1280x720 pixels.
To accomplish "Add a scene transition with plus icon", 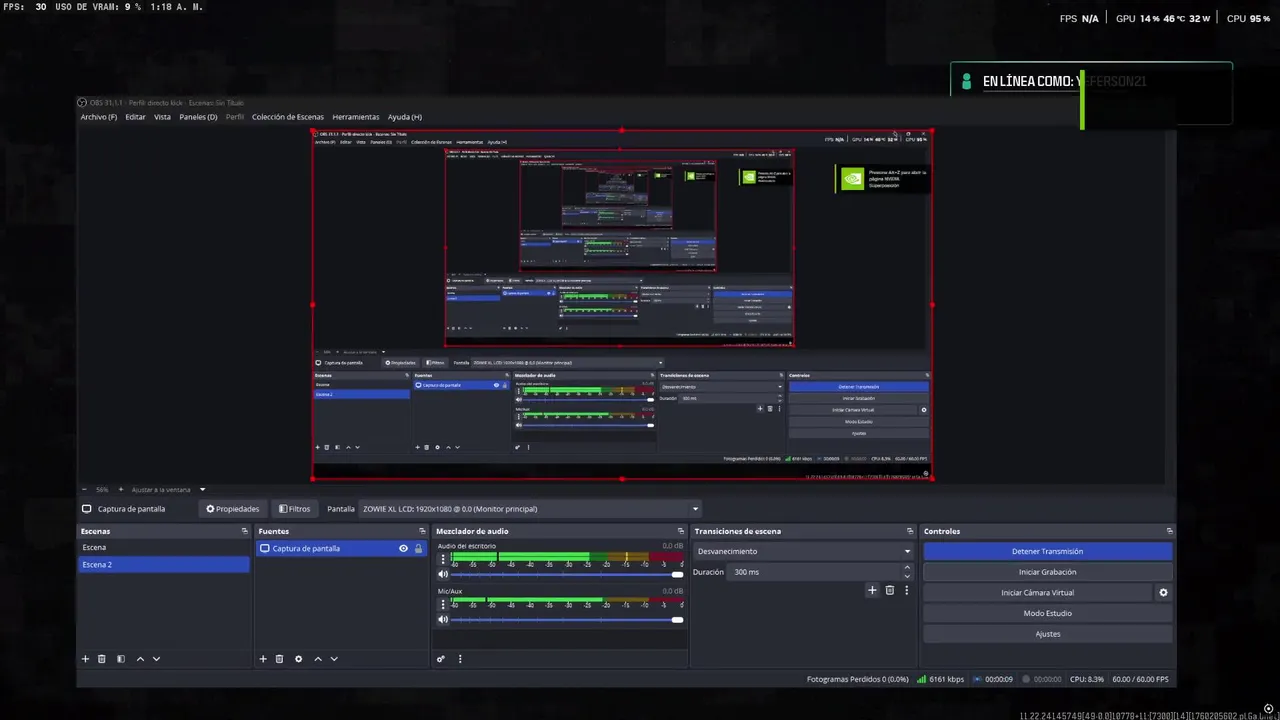I will point(872,590).
